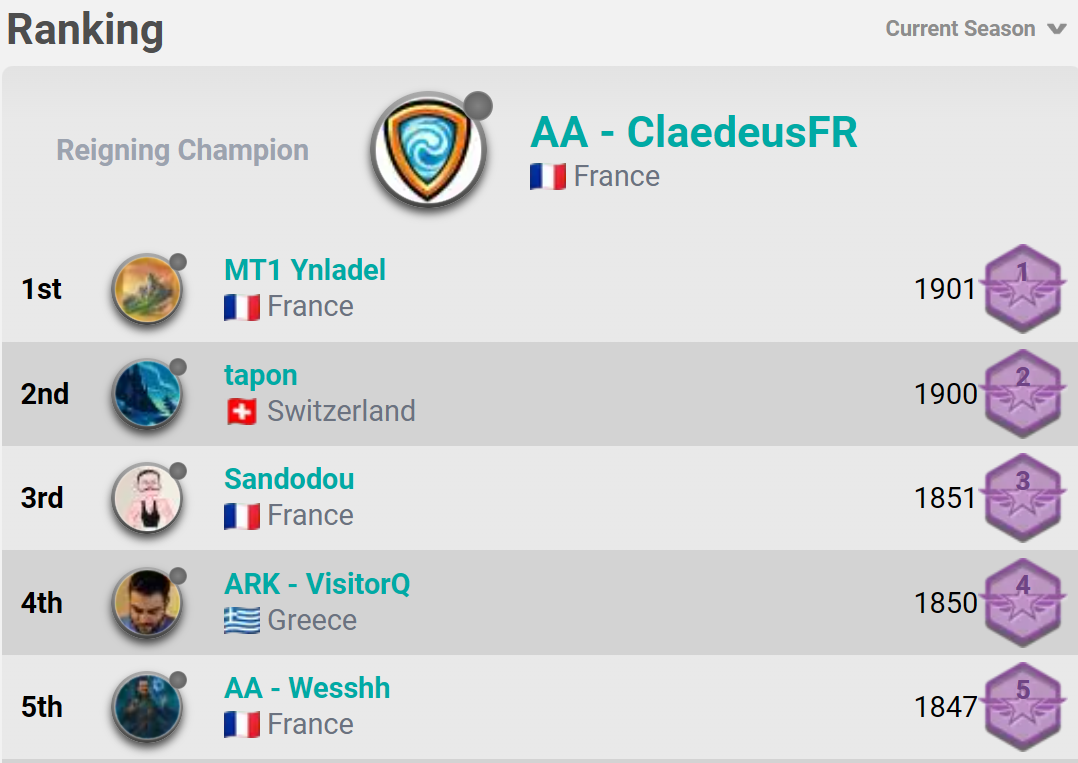1078x763 pixels.
Task: Open MT1 Ynladel's profile link
Action: [x=304, y=270]
